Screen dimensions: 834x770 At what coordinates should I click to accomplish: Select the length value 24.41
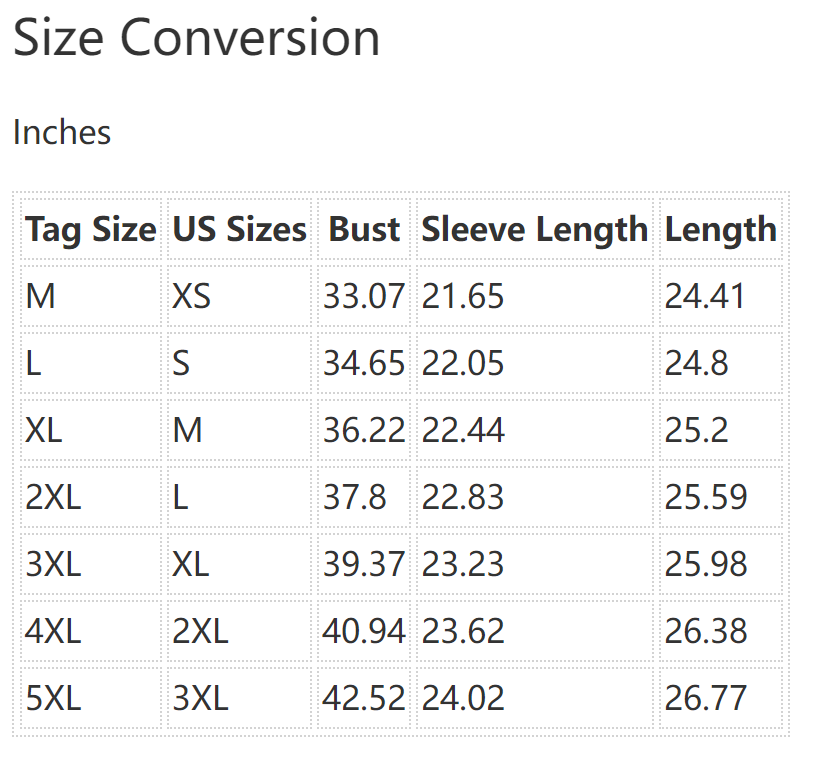705,296
